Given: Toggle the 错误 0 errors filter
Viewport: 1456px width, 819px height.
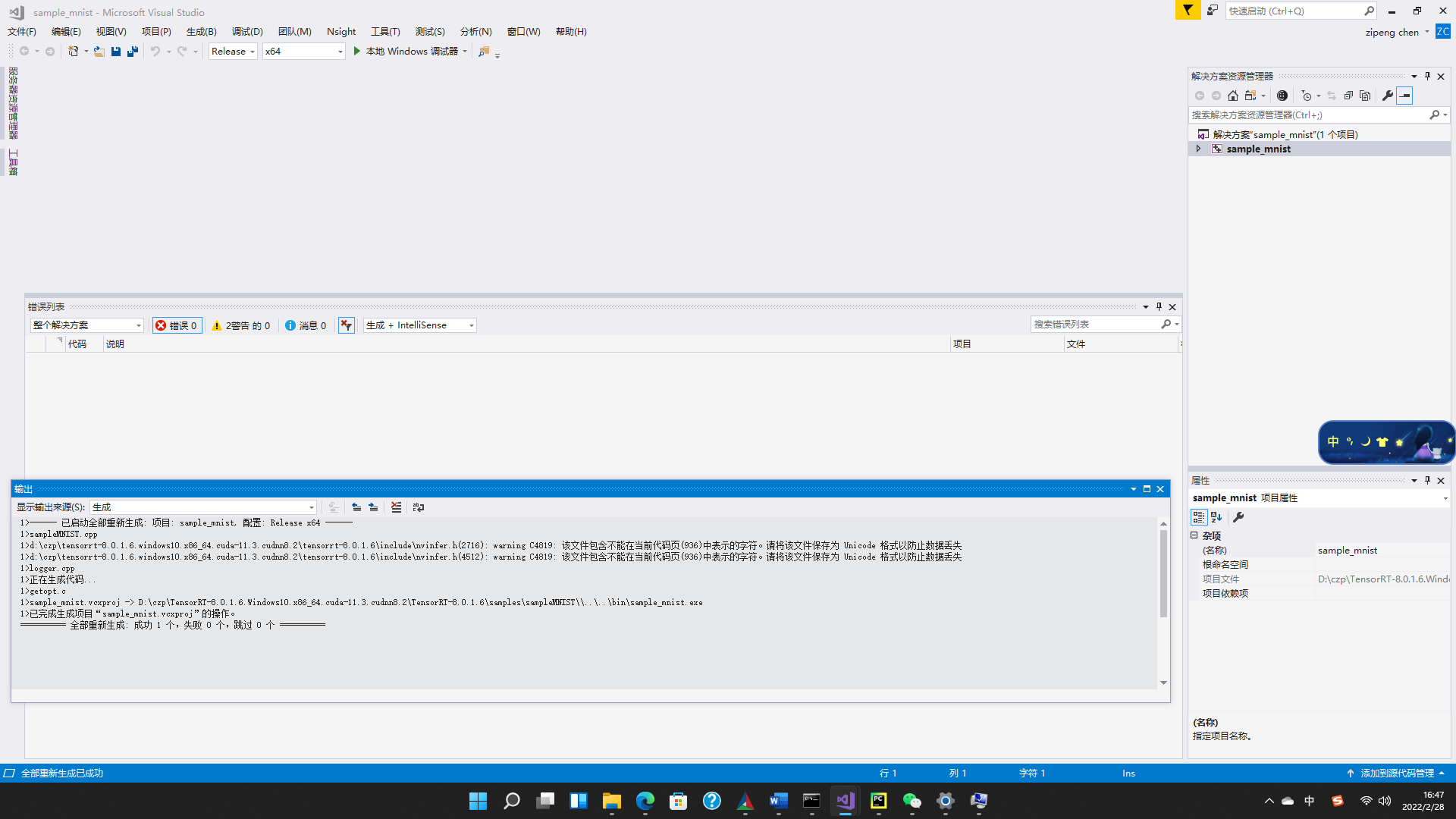Looking at the screenshot, I should coord(177,325).
